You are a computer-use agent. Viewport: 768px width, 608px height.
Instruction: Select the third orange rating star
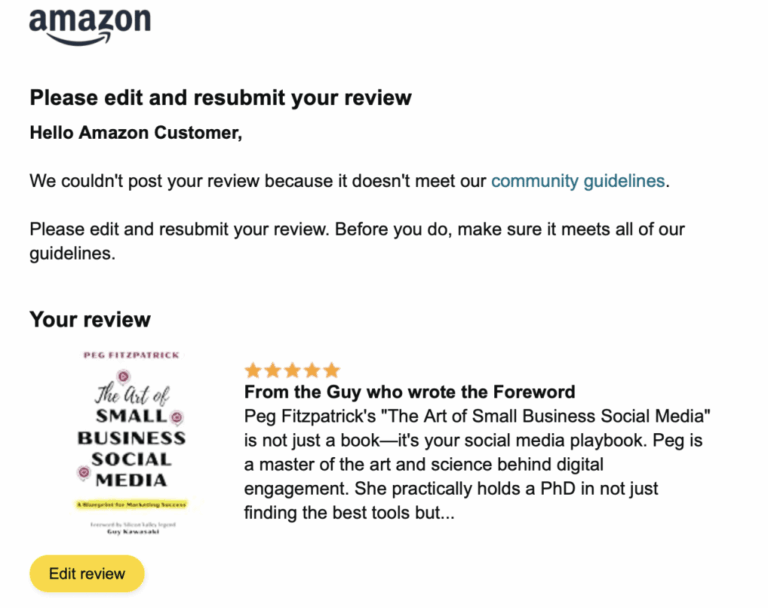(x=292, y=370)
